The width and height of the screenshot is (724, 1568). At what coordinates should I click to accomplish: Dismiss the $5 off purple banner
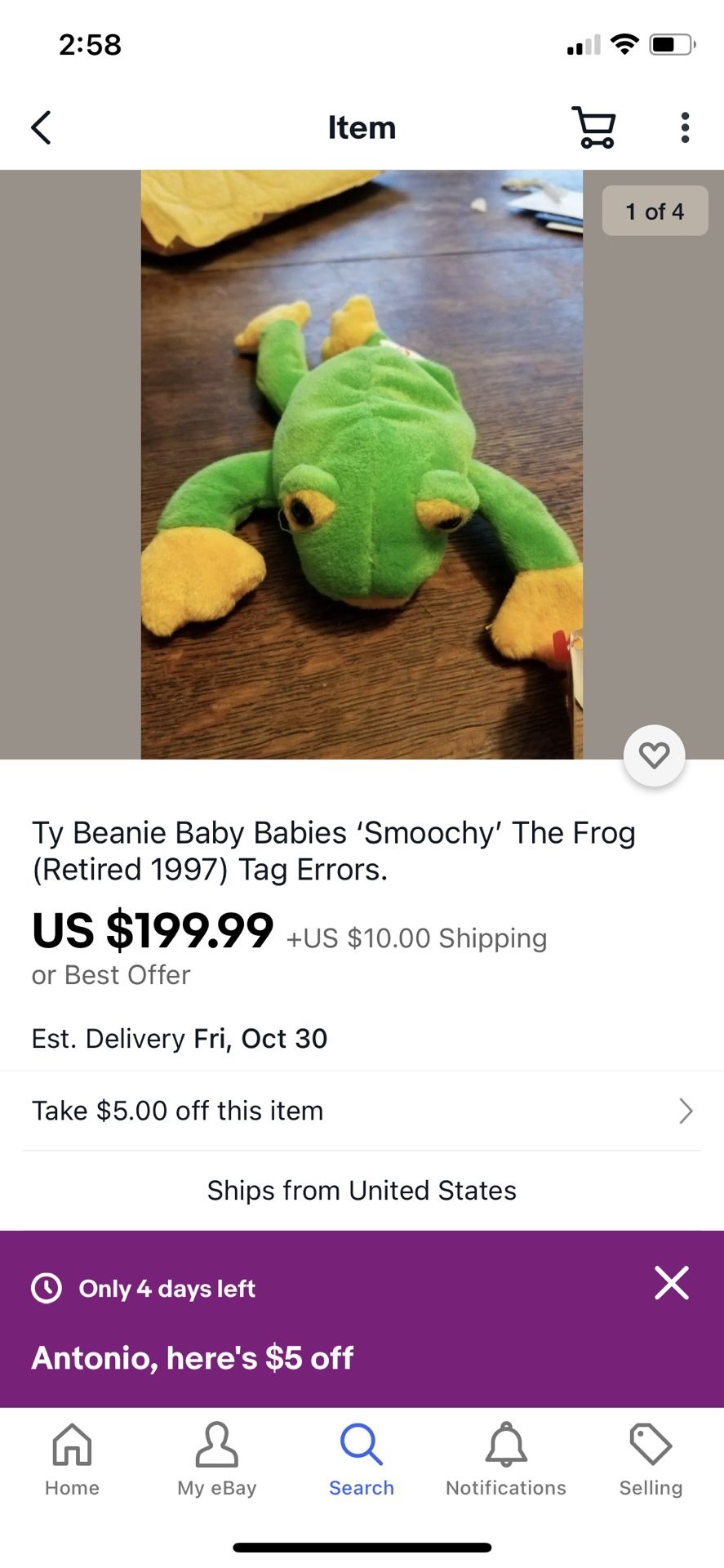tap(672, 1283)
